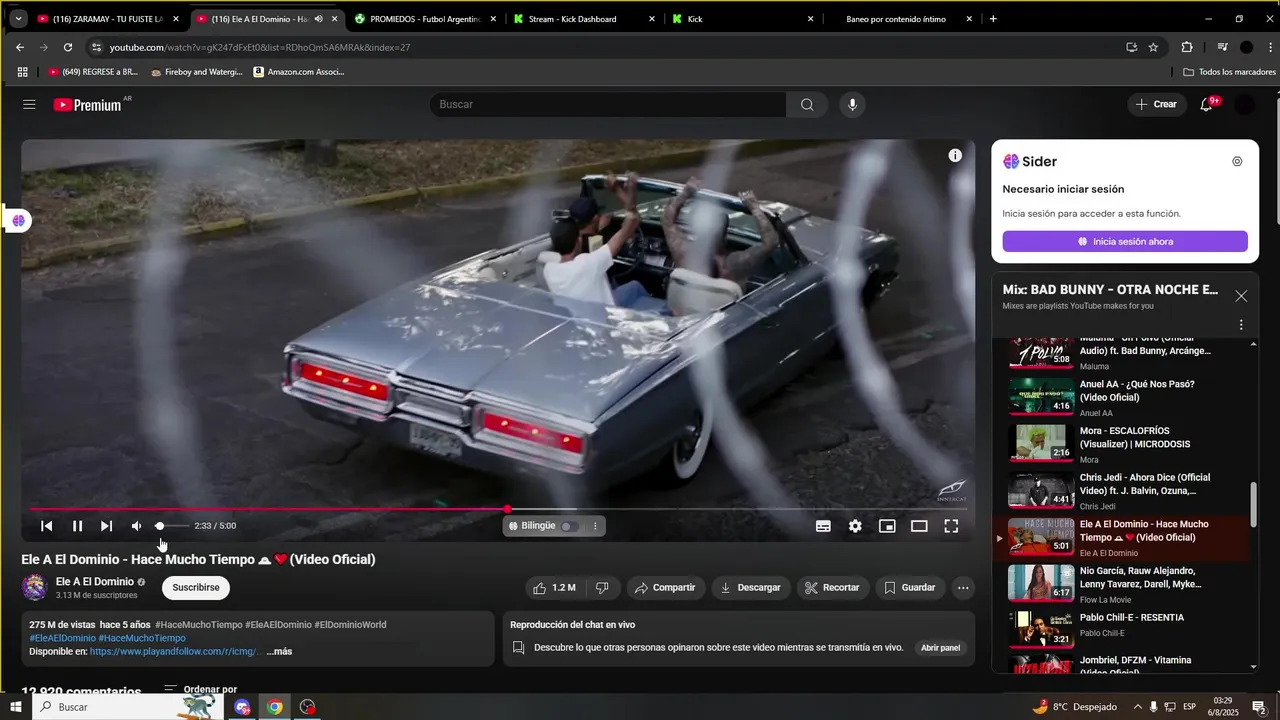Select Pablo Chill-E RESENTIA entry

click(1125, 631)
